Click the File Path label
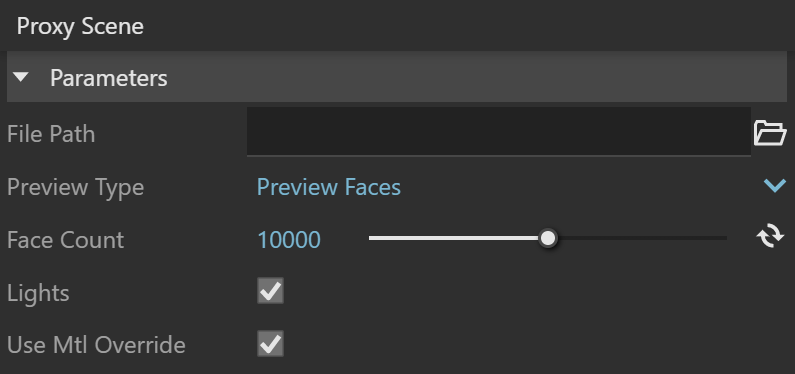This screenshot has width=795, height=374. pyautogui.click(x=51, y=134)
